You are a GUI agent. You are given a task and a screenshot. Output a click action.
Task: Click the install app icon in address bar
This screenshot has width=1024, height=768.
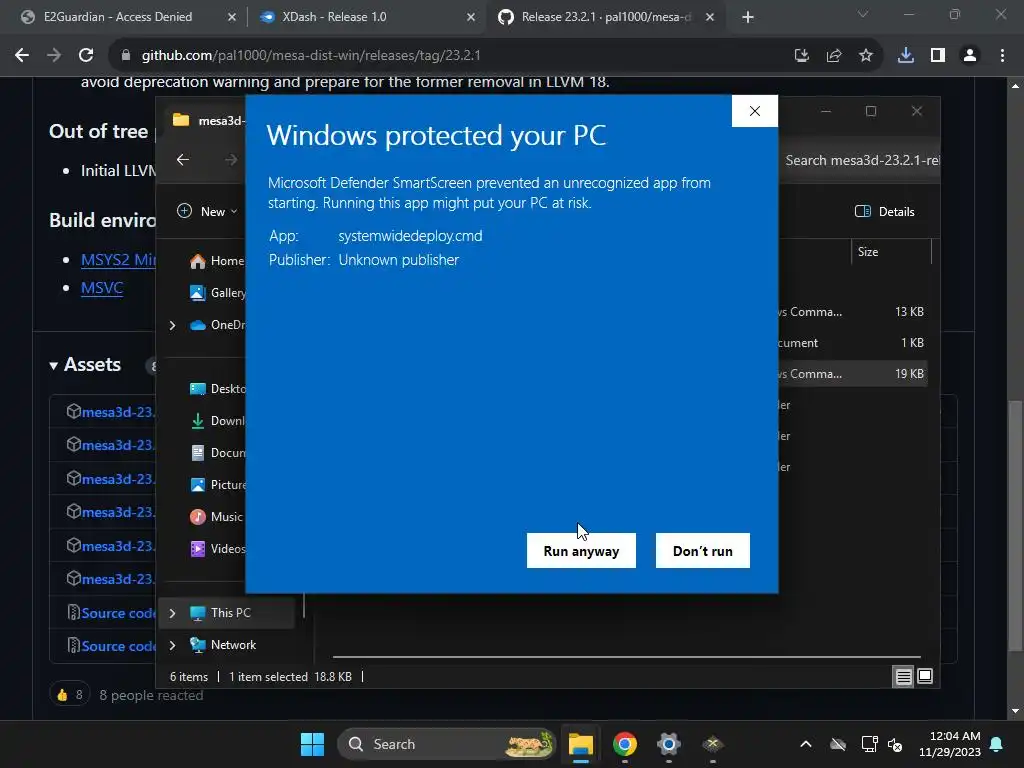801,56
